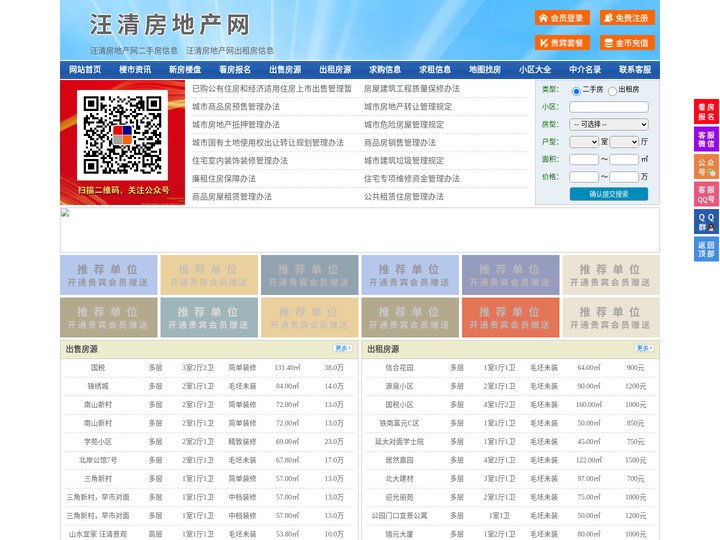
Task: Open the 信合花园 rental listing
Action: 399,368
